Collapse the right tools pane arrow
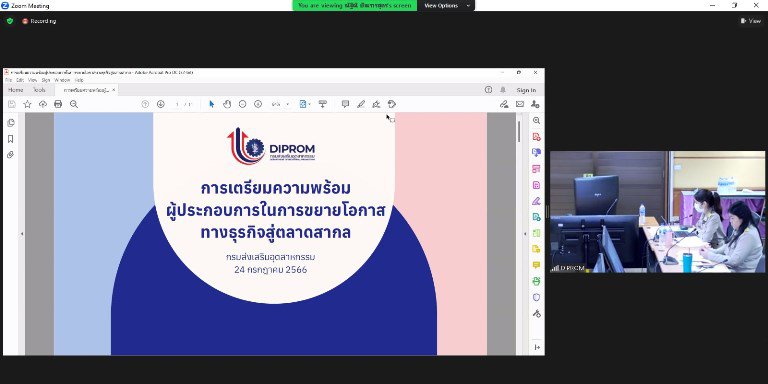The height and width of the screenshot is (384, 768). tap(537, 347)
